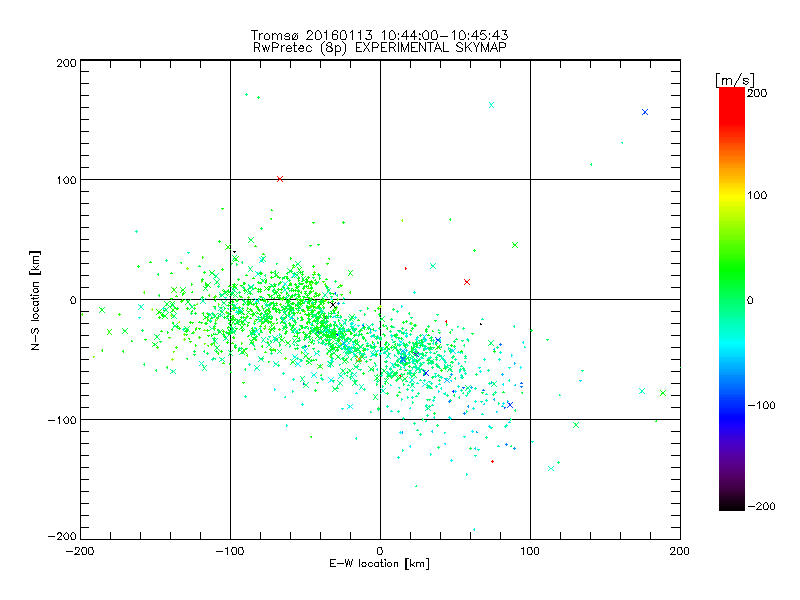Click the y-axis tick label '100'
Viewport: 800px width, 600px height.
click(x=66, y=180)
